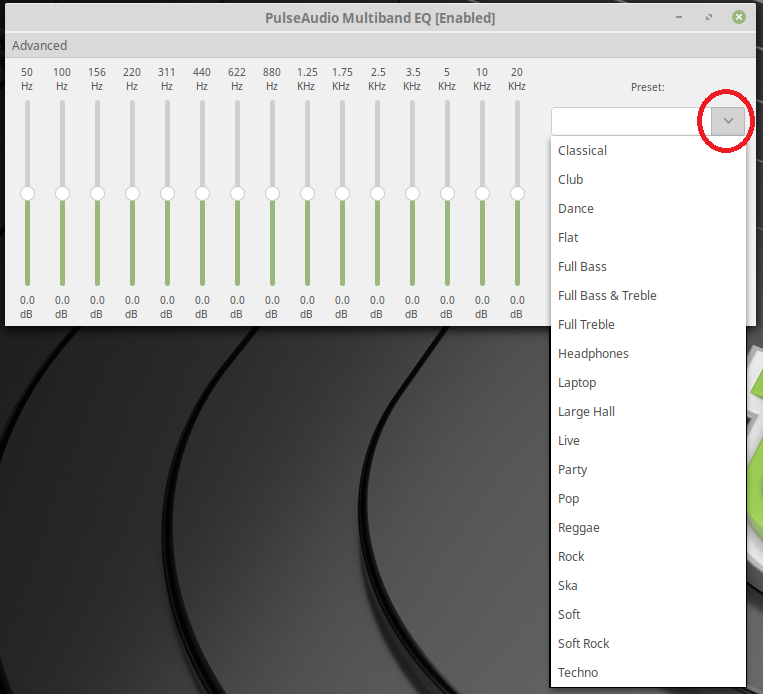This screenshot has height=694, width=763.
Task: Pick the Soft preset
Action: (648, 614)
